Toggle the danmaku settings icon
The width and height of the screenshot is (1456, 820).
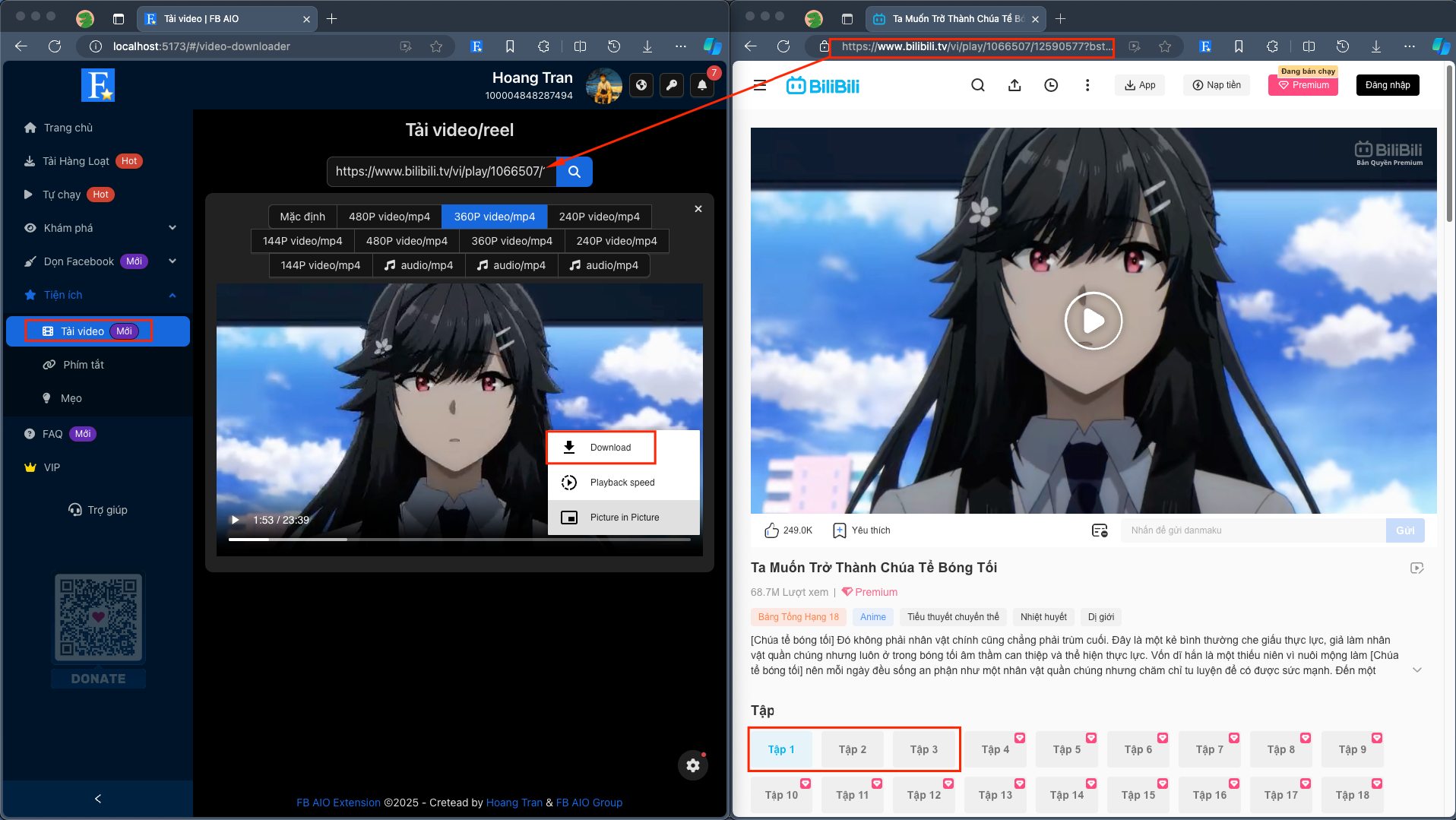coord(1099,530)
